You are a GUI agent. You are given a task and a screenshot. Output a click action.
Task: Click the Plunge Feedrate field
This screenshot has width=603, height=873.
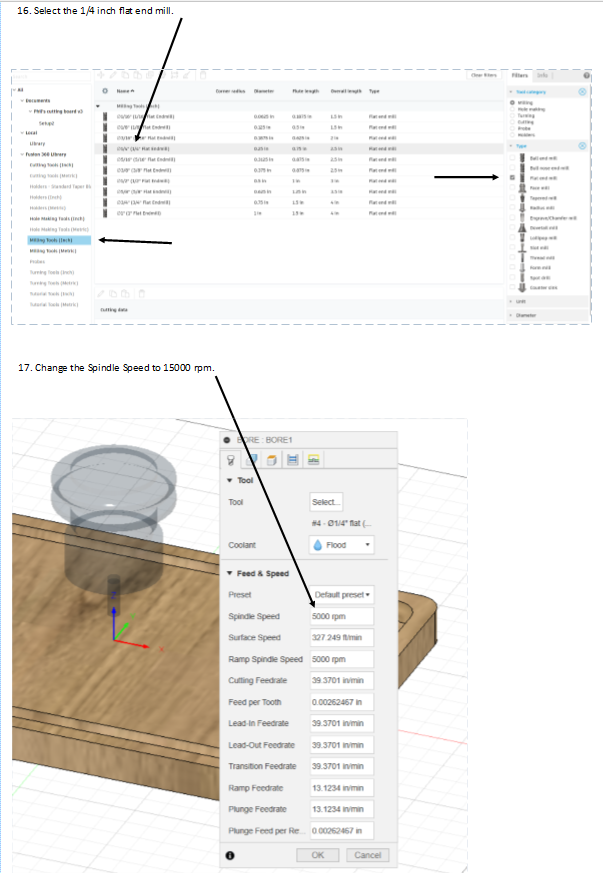coord(341,809)
